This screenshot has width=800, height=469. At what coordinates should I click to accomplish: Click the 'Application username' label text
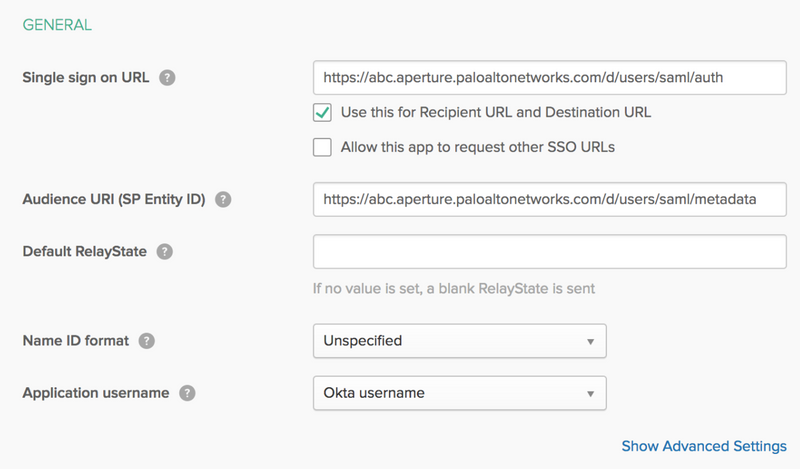point(96,393)
